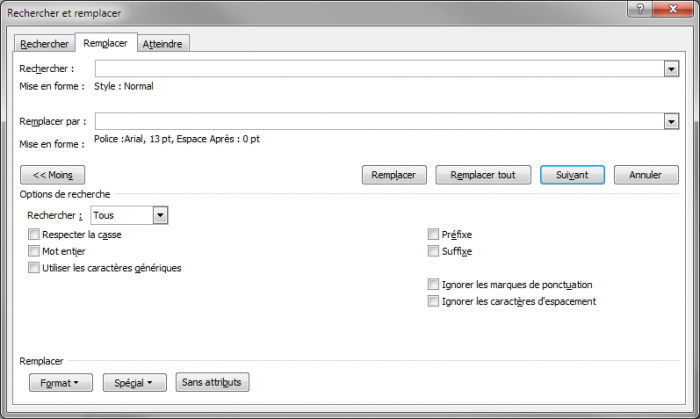Open the search direction Tous dropdown

pos(160,215)
